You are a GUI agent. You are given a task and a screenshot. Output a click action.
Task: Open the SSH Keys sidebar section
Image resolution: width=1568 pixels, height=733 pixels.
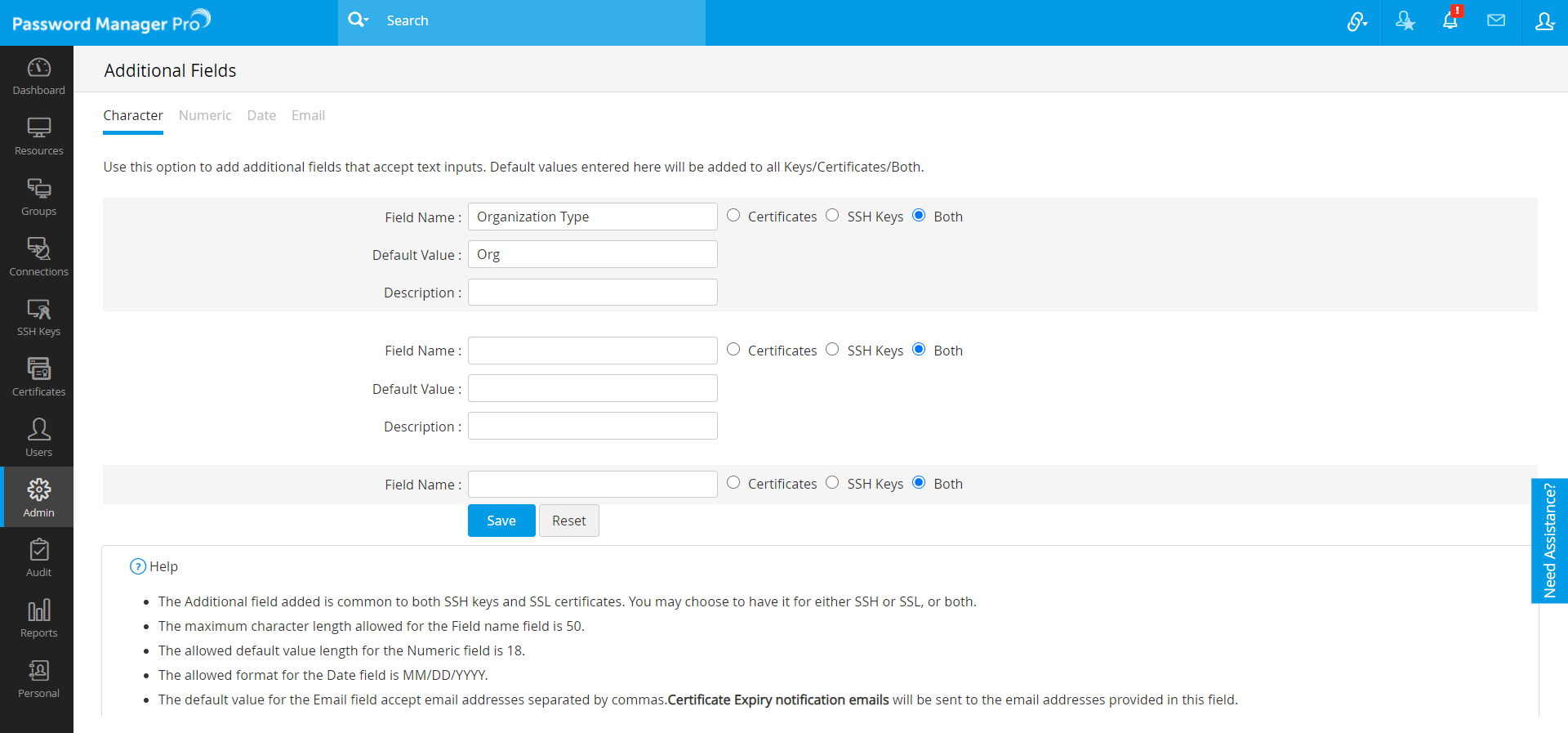(x=38, y=317)
